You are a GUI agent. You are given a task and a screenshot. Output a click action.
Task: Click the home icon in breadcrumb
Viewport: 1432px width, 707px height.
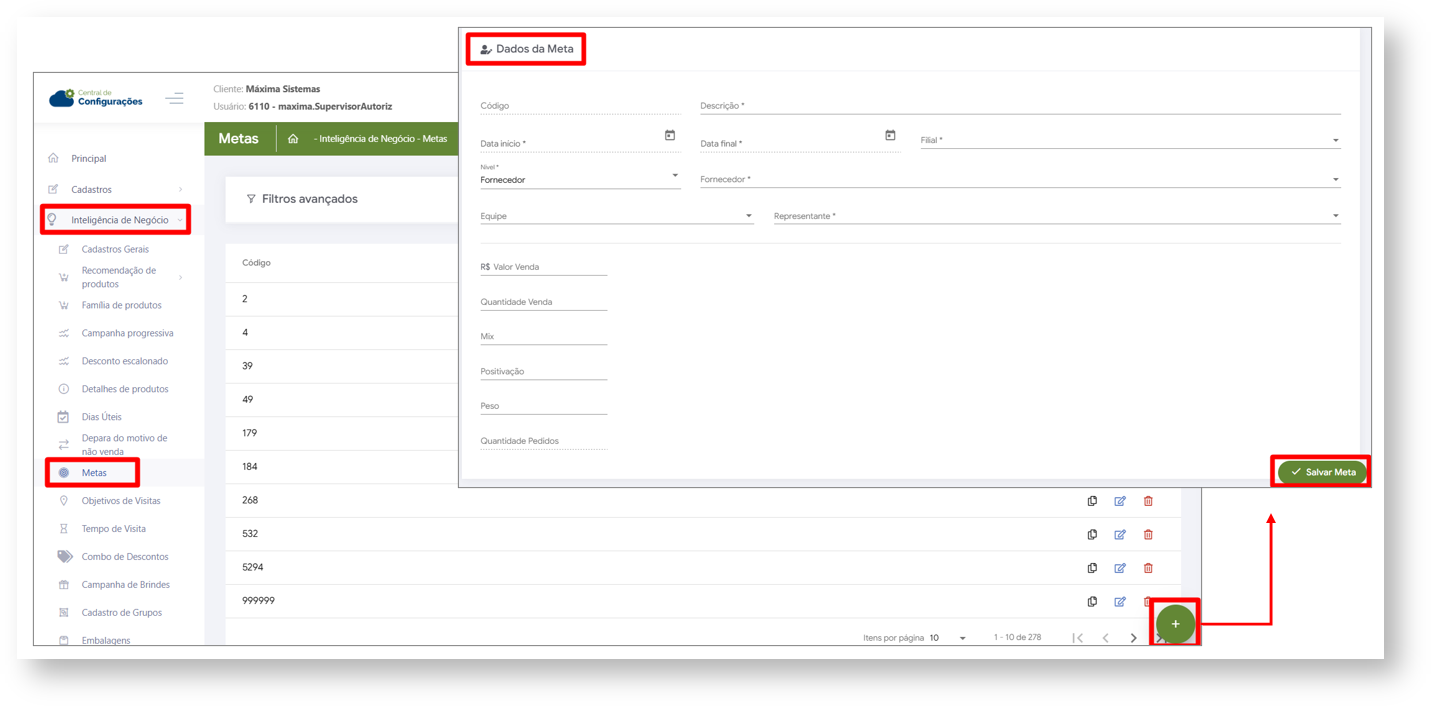[x=293, y=139]
